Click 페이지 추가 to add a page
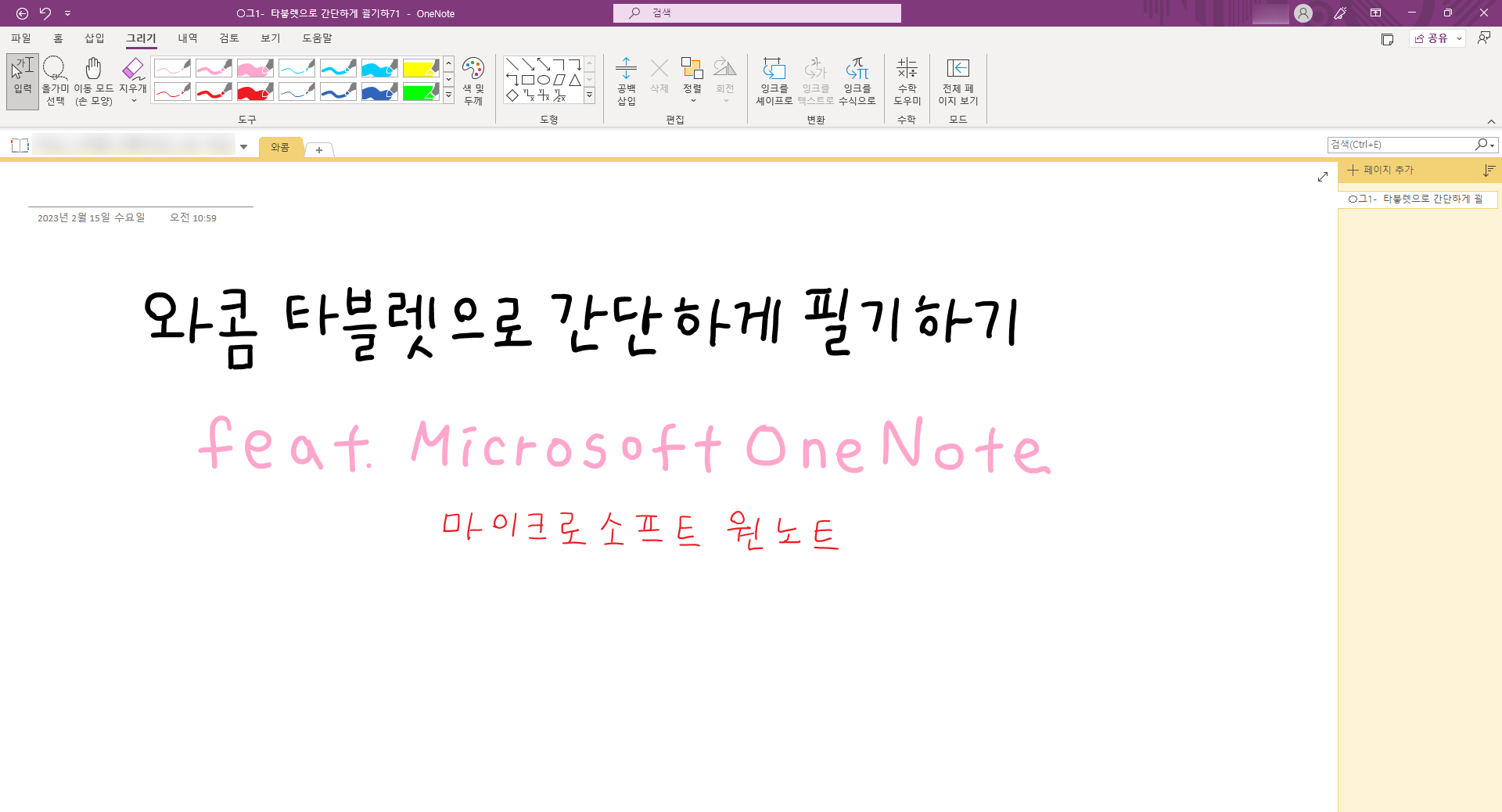This screenshot has height=812, width=1502. (1381, 171)
